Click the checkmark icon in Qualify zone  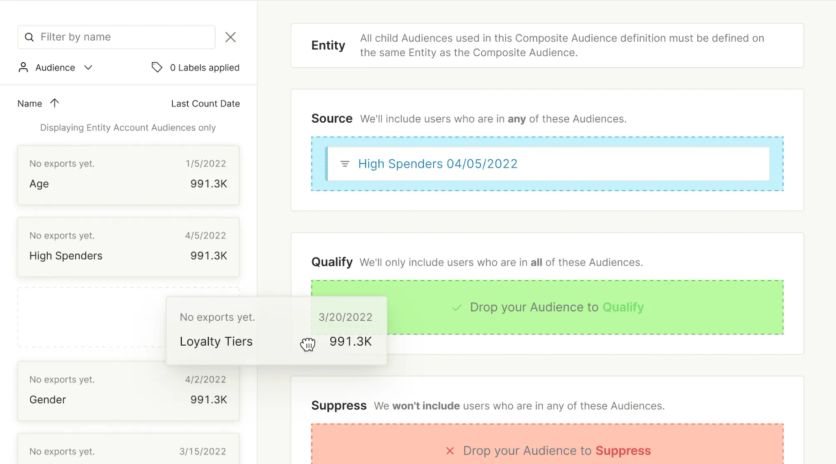(456, 308)
